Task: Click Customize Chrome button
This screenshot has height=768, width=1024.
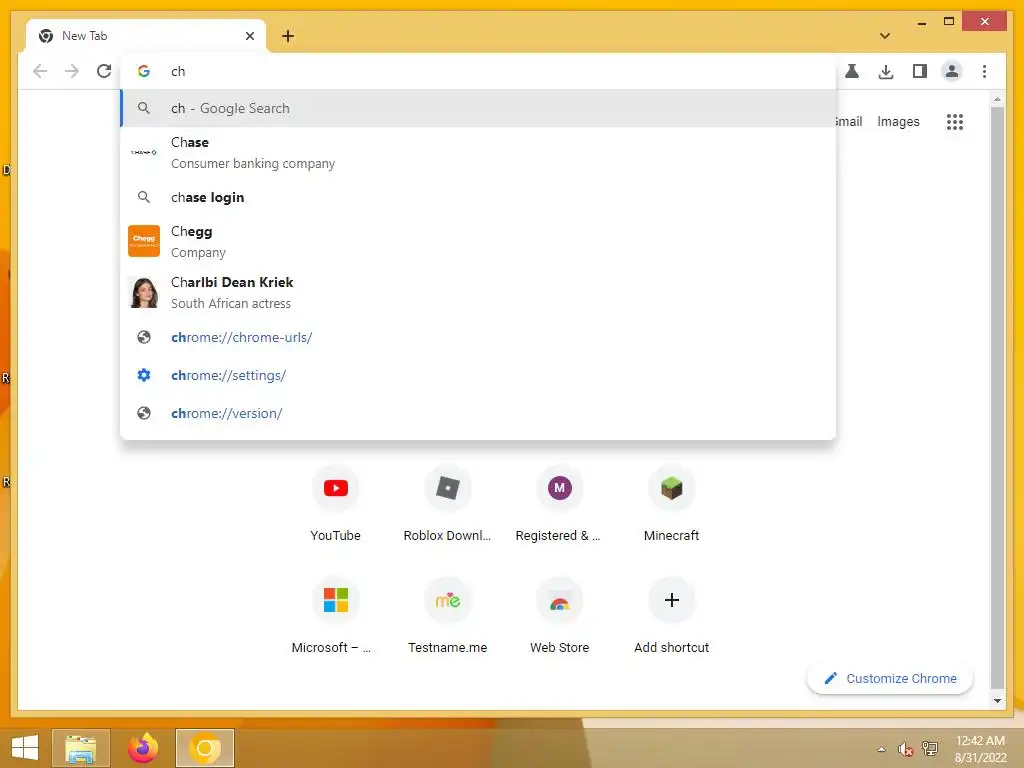Action: [x=889, y=679]
